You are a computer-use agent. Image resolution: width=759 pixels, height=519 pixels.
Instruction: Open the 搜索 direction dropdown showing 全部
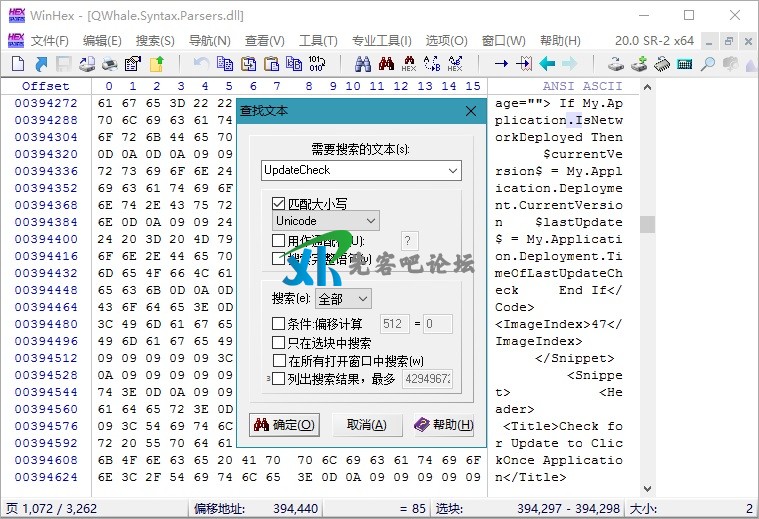pos(343,299)
